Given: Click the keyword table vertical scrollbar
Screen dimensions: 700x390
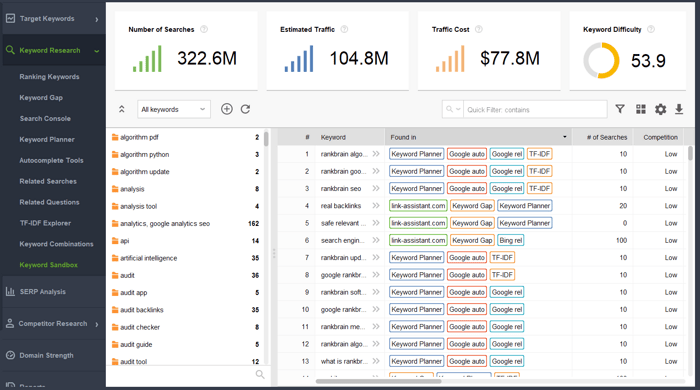Looking at the screenshot, I should click(690, 154).
